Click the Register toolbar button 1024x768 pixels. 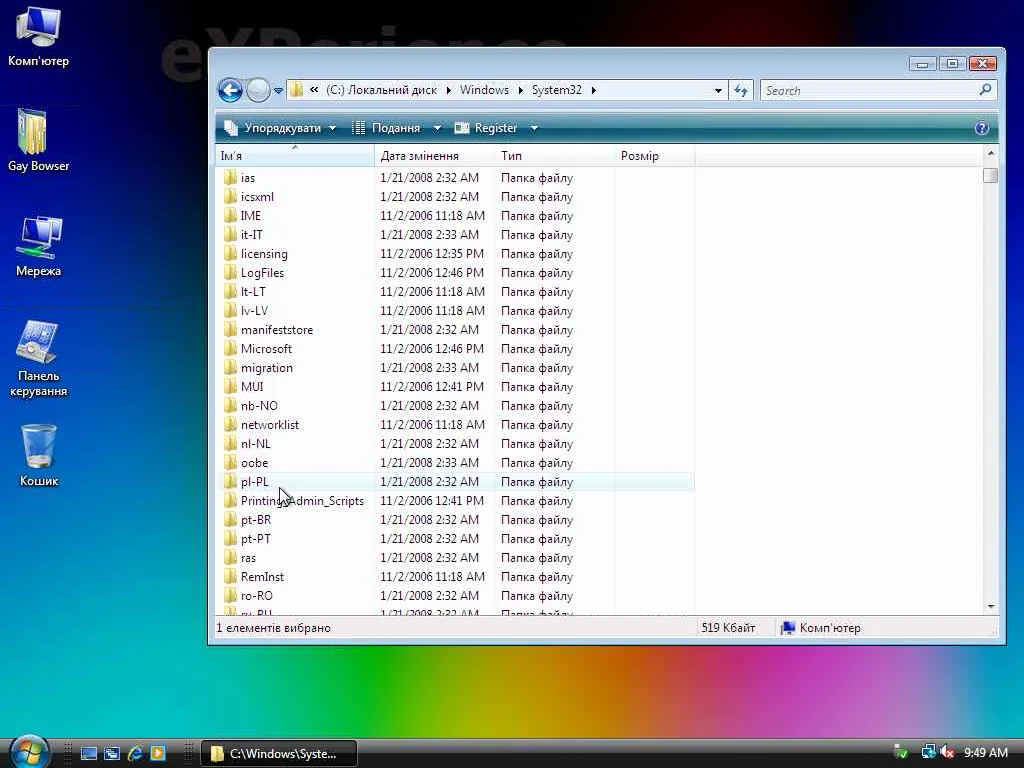[487, 128]
